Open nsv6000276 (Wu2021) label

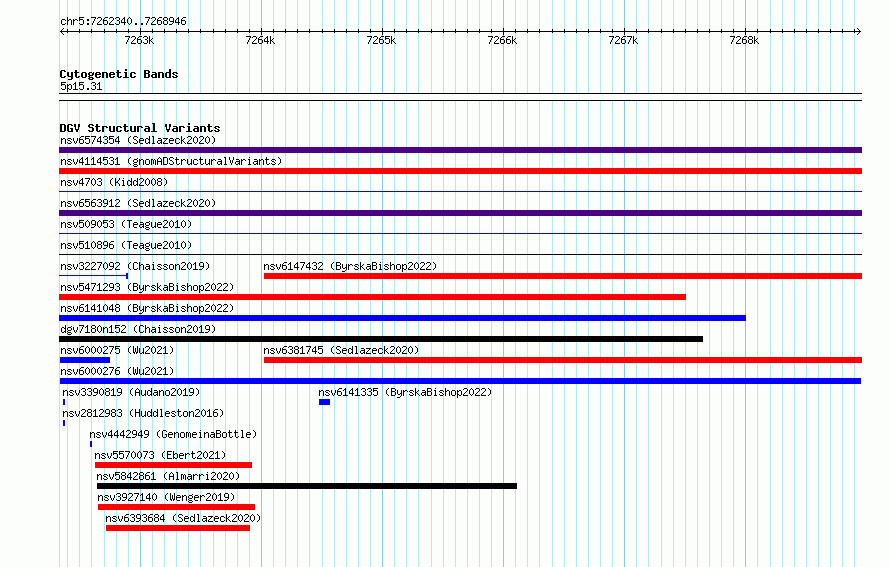pyautogui.click(x=117, y=371)
